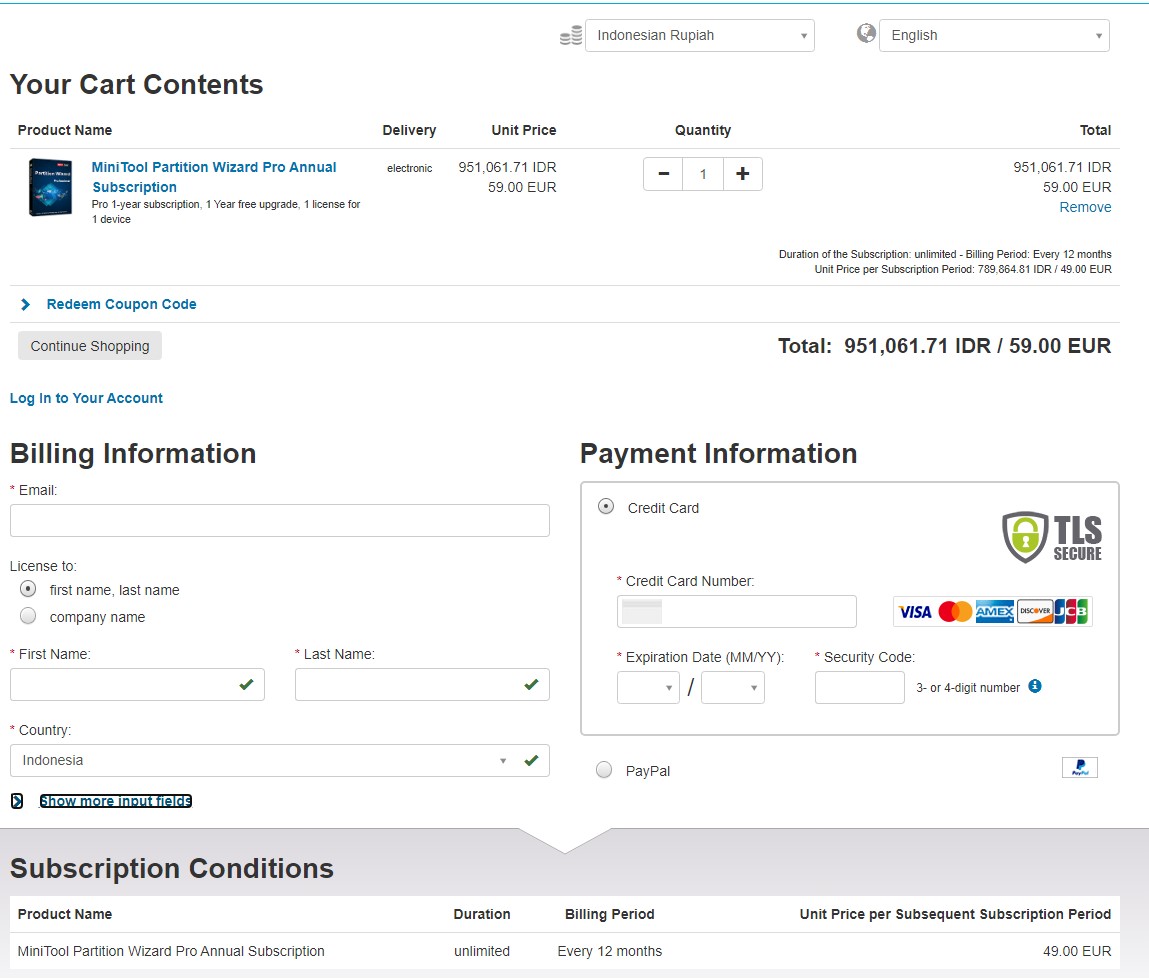The image size is (1149, 978).
Task: Open the Country dropdown showing Indonesia
Action: [279, 760]
